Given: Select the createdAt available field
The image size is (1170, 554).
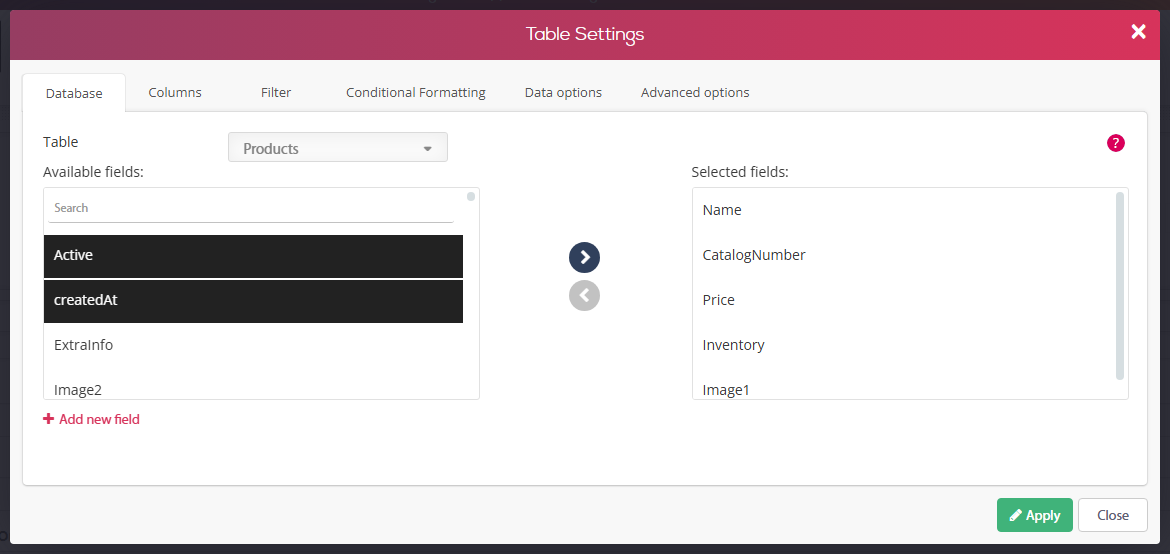Looking at the screenshot, I should [254, 302].
